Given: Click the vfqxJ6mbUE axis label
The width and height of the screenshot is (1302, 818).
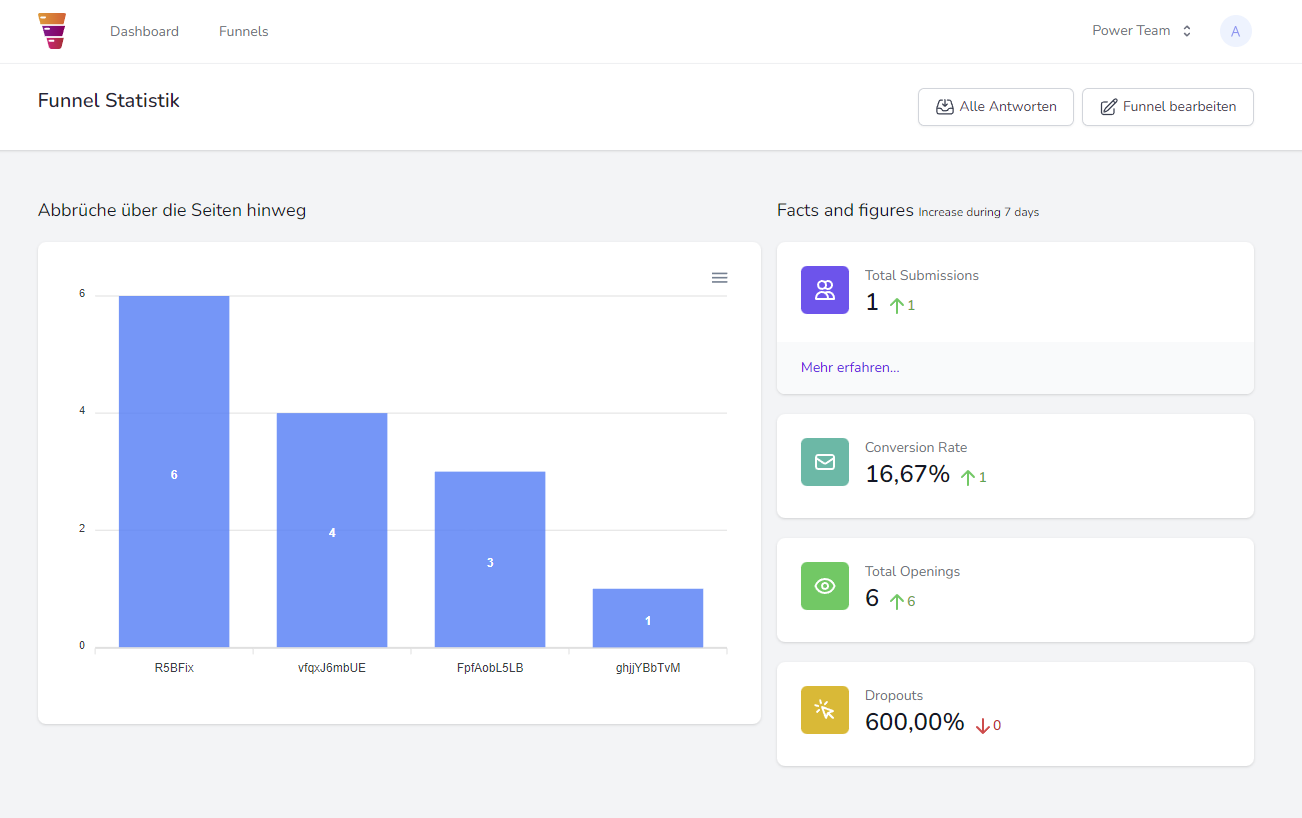Looking at the screenshot, I should tap(332, 667).
